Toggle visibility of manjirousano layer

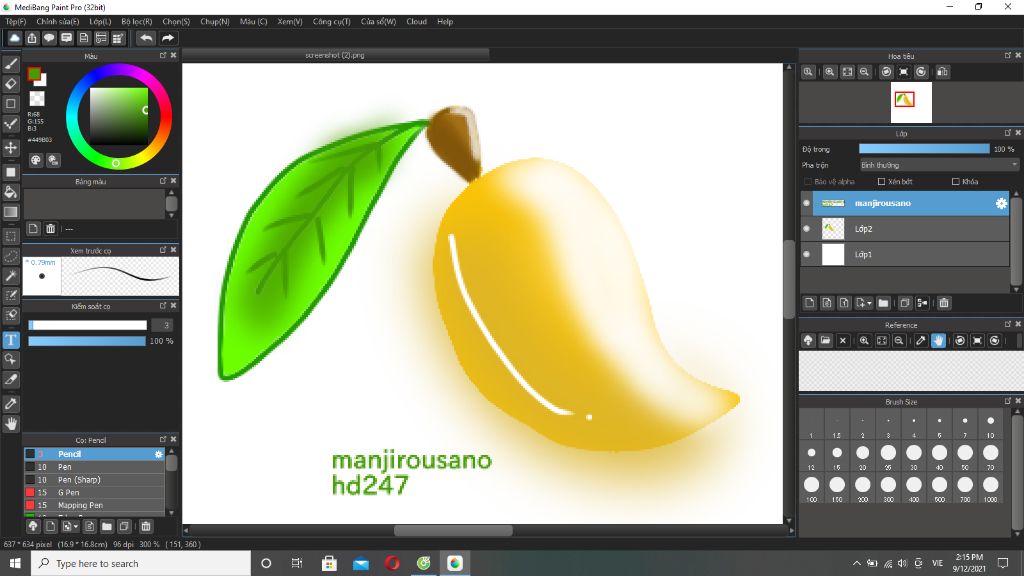807,203
